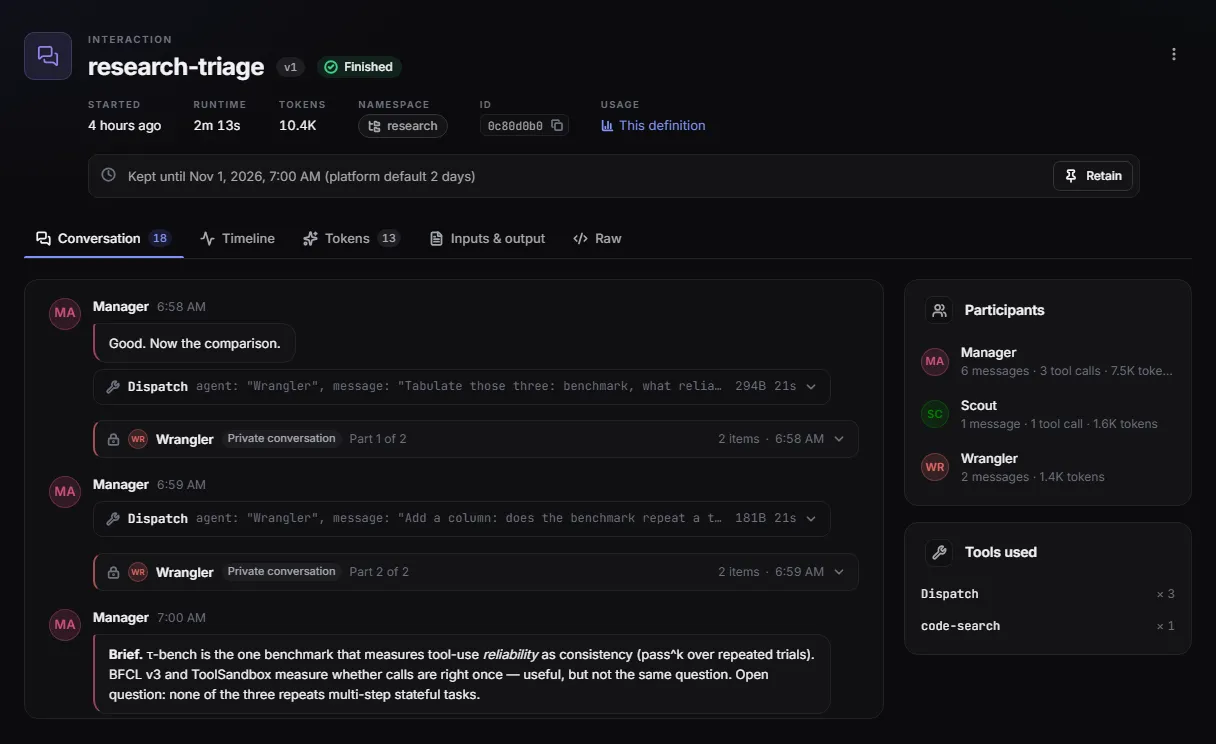Click the lock icon on Wrangler Part 1
1216x744 pixels.
pyautogui.click(x=113, y=439)
